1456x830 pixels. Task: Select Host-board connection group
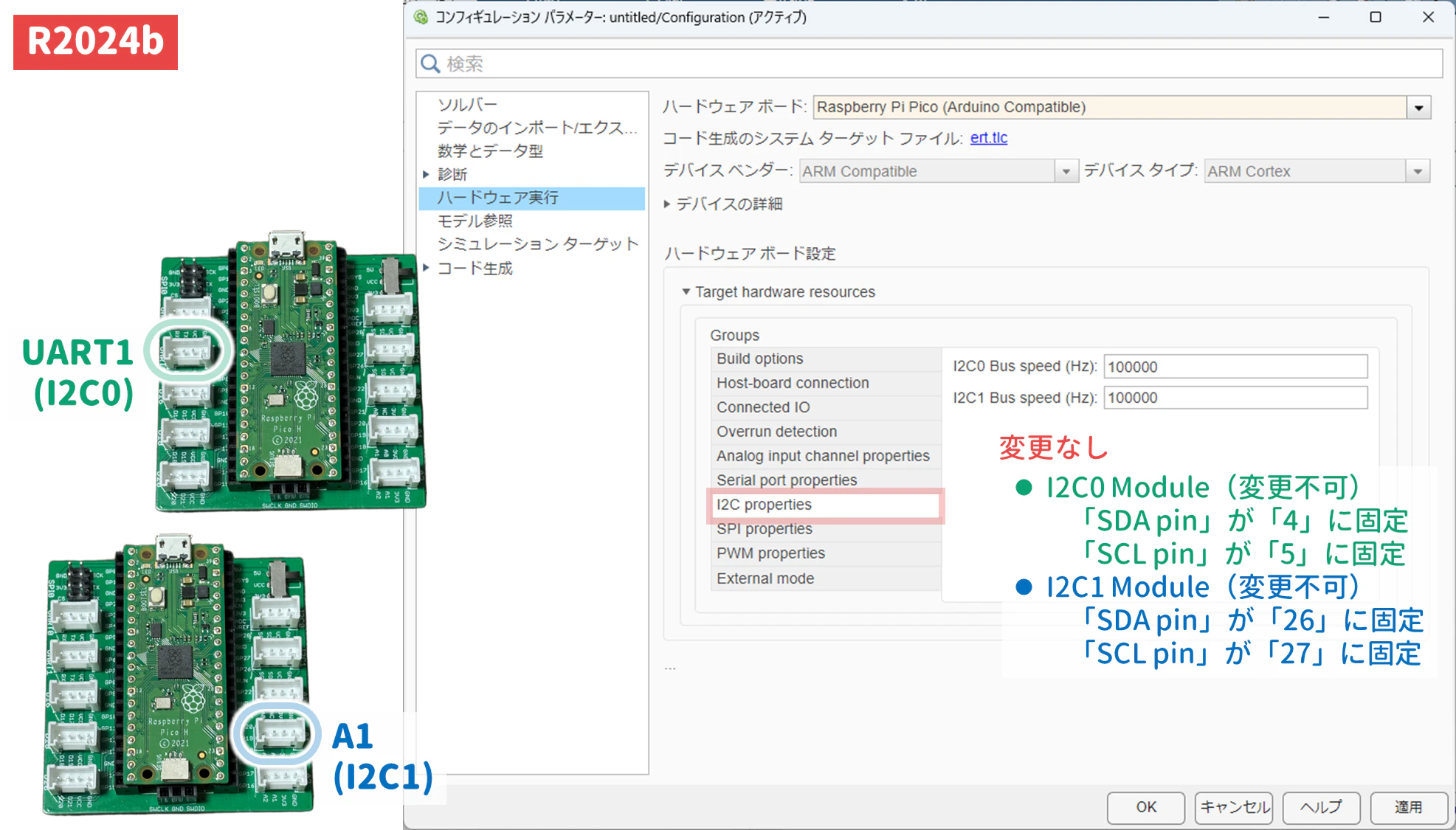click(x=826, y=383)
